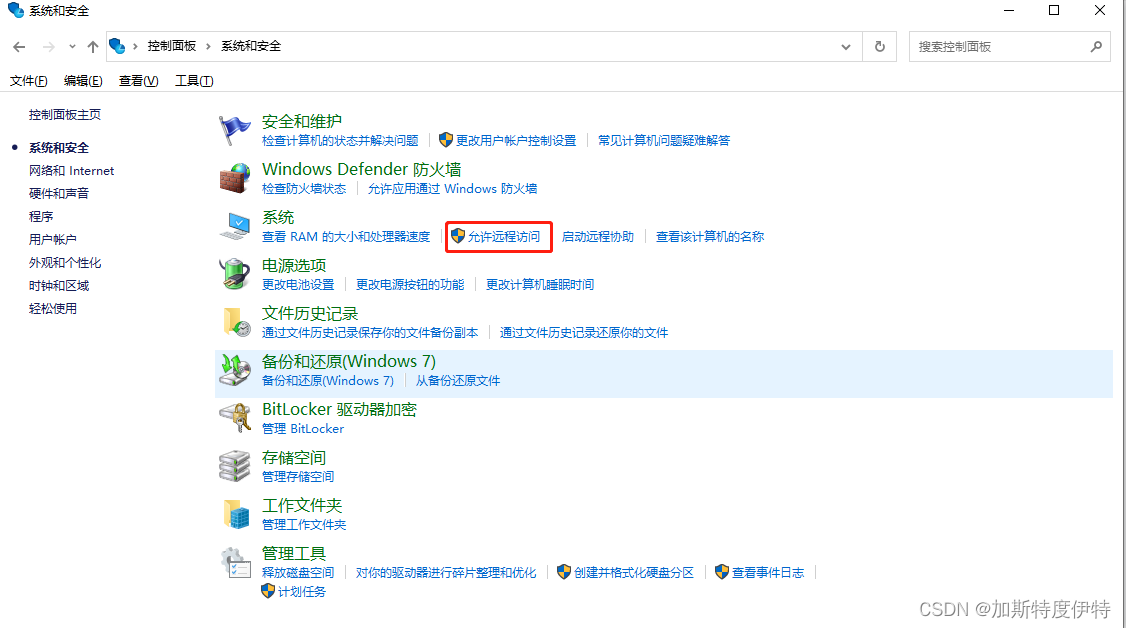Open the 安全和维护 heading

click(302, 121)
